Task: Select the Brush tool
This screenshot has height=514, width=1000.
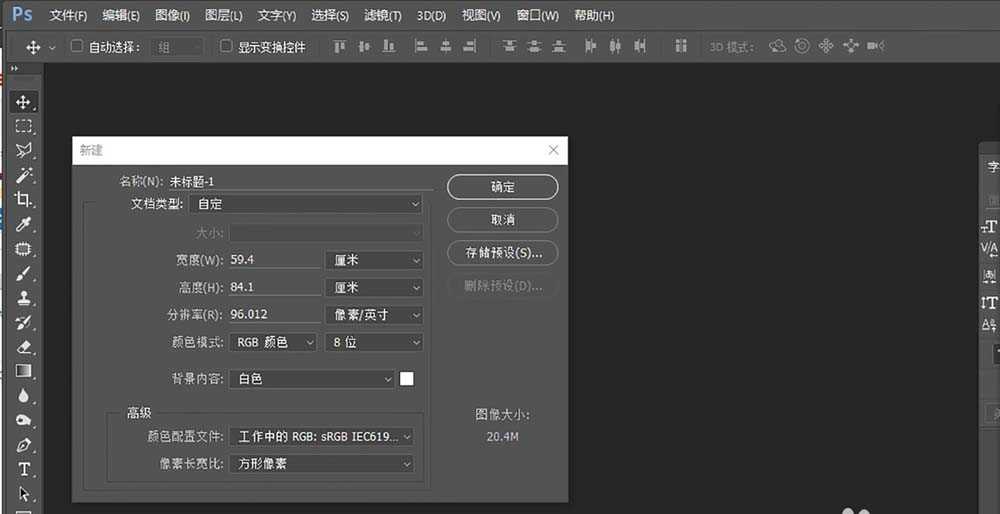Action: (x=24, y=273)
